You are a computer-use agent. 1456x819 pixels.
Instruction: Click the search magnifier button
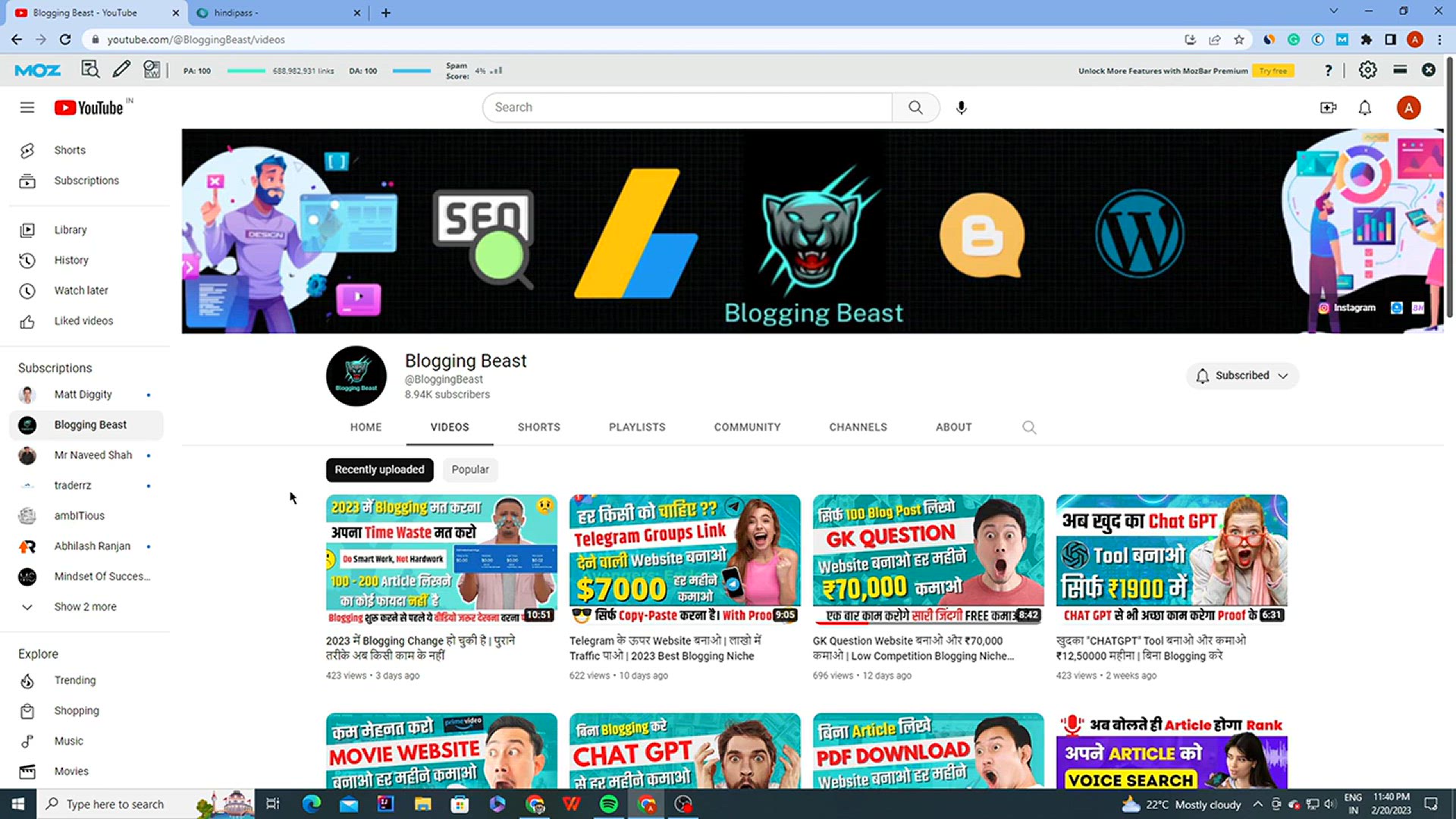click(915, 108)
